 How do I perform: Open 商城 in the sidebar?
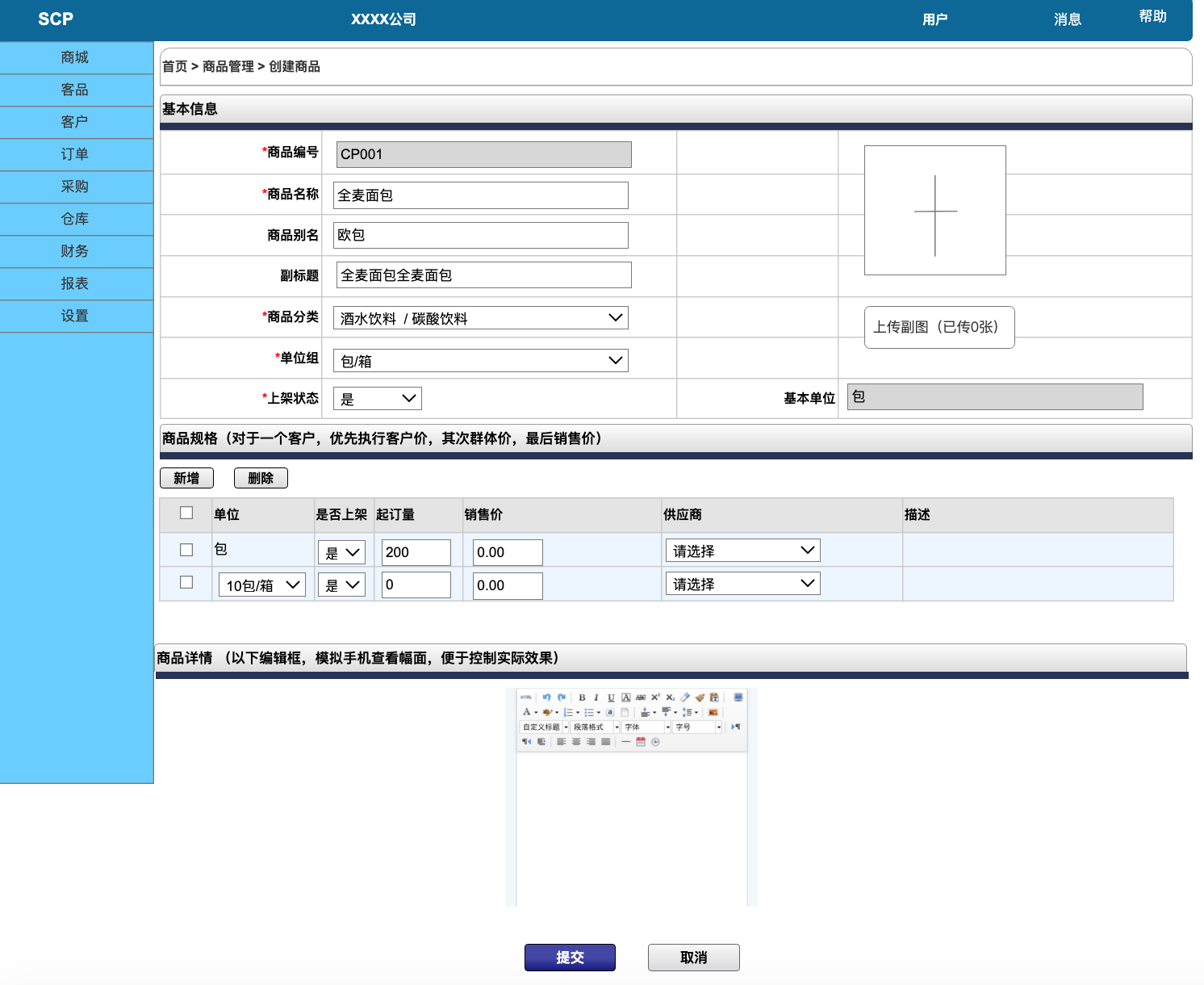76,57
